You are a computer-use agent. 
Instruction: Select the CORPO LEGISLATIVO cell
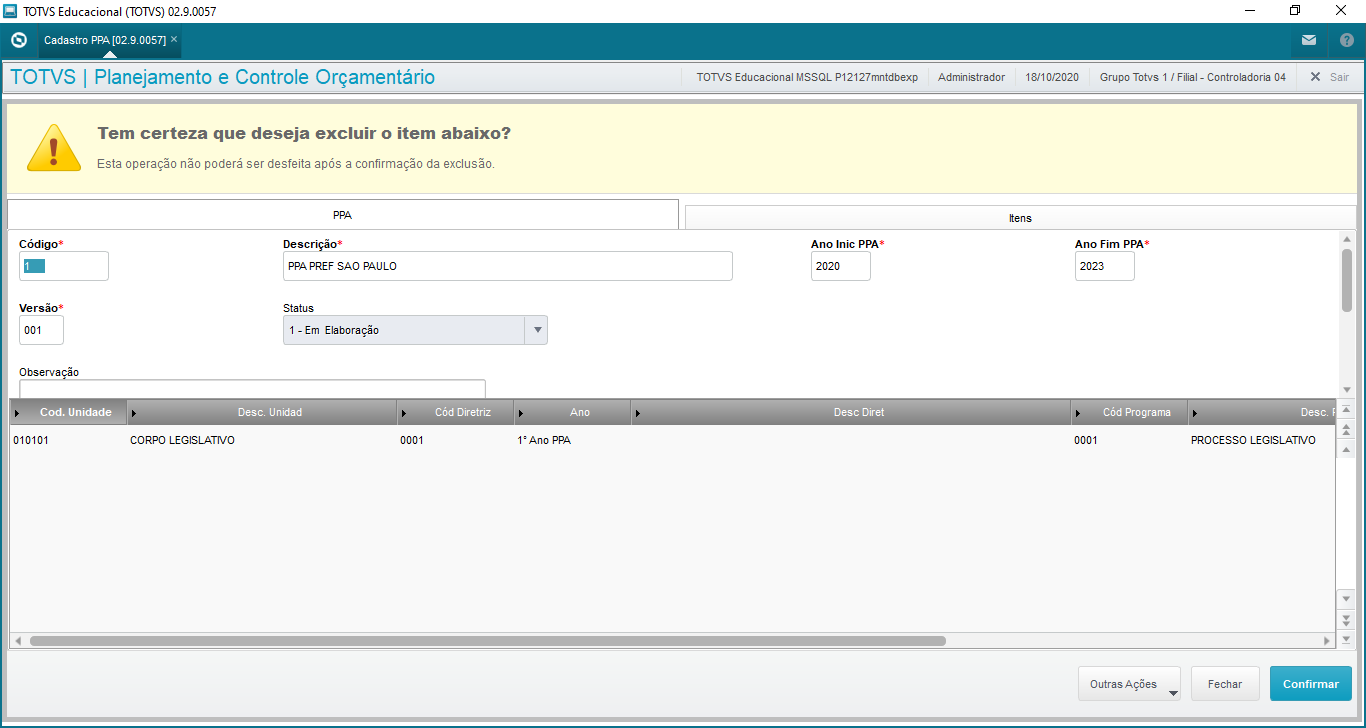[263, 440]
